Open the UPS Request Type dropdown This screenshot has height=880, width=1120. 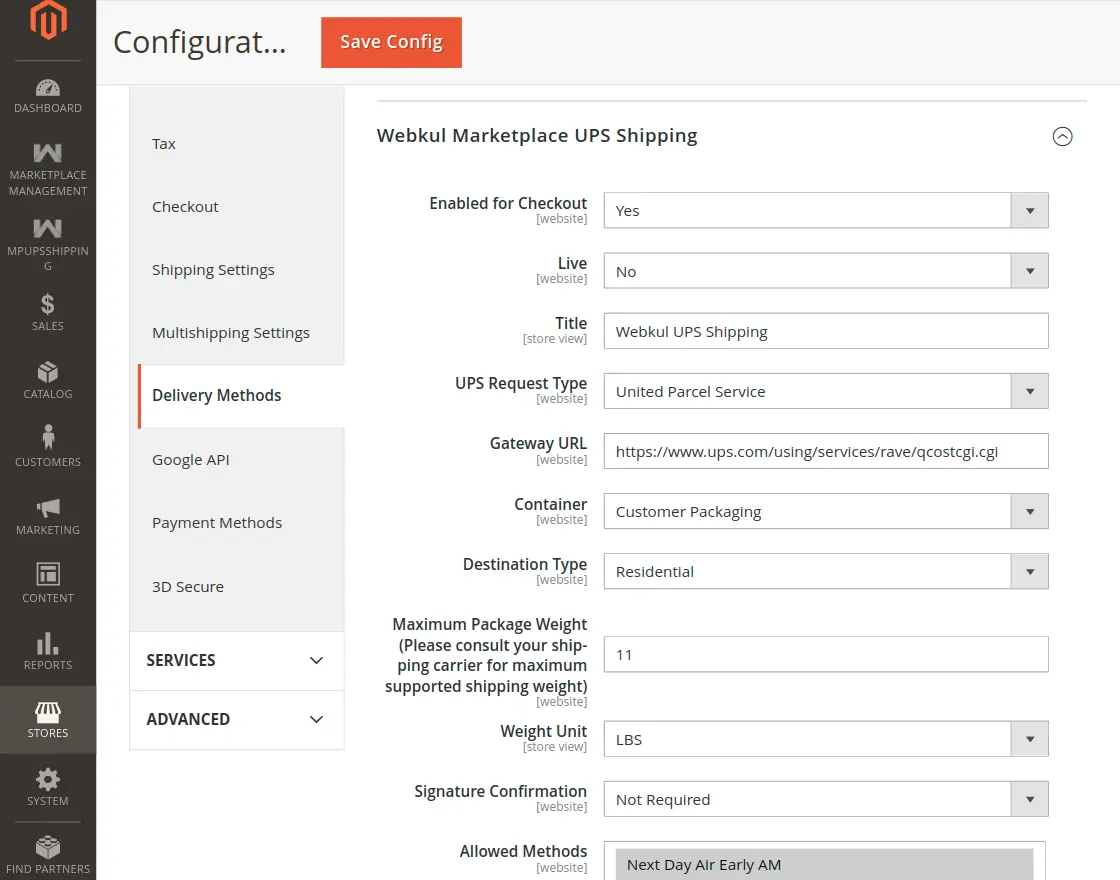click(1029, 391)
